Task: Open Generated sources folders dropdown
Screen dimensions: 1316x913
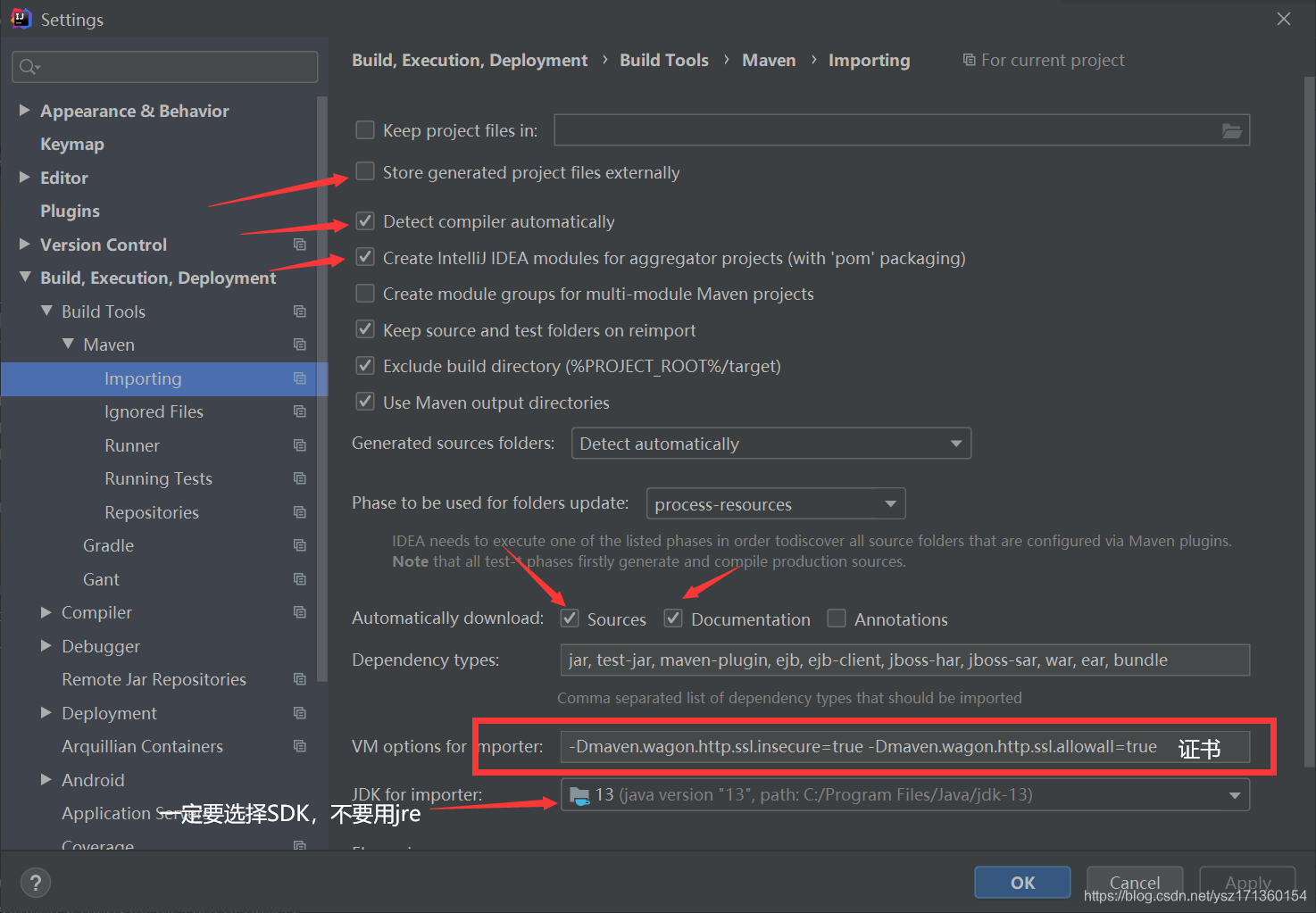Action: coord(771,444)
